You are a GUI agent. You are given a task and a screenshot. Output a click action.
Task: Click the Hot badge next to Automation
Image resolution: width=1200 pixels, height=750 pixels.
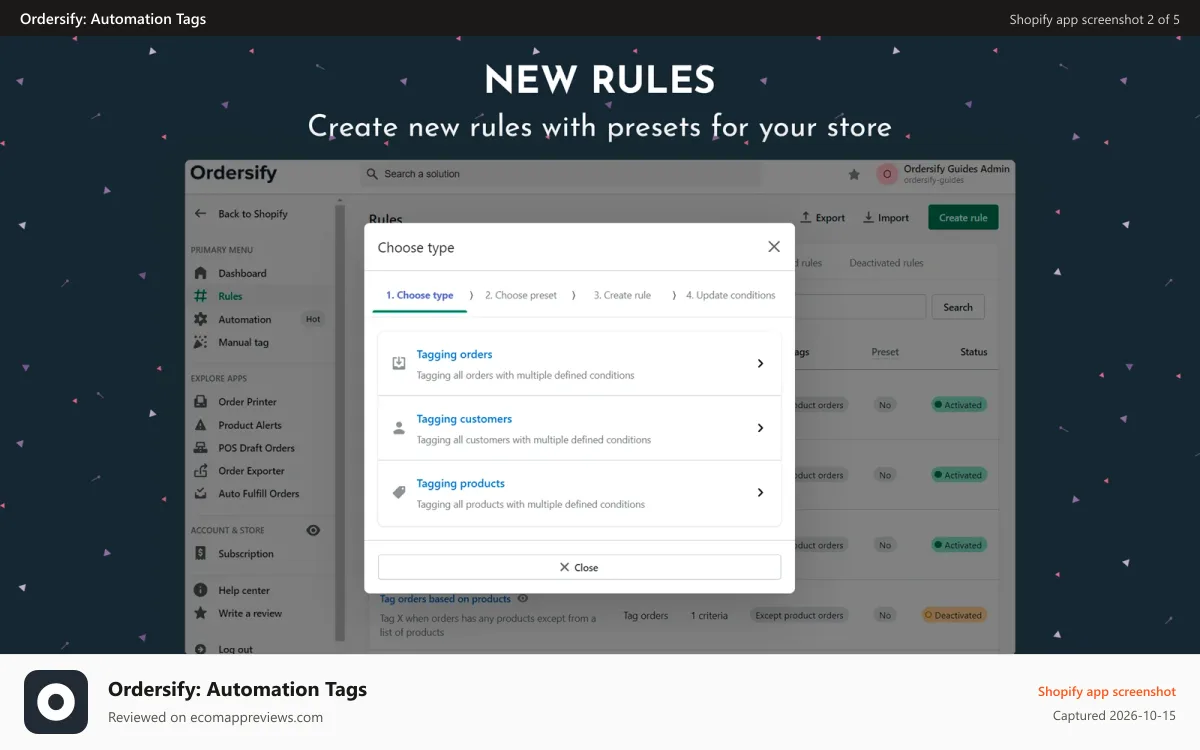tap(313, 319)
